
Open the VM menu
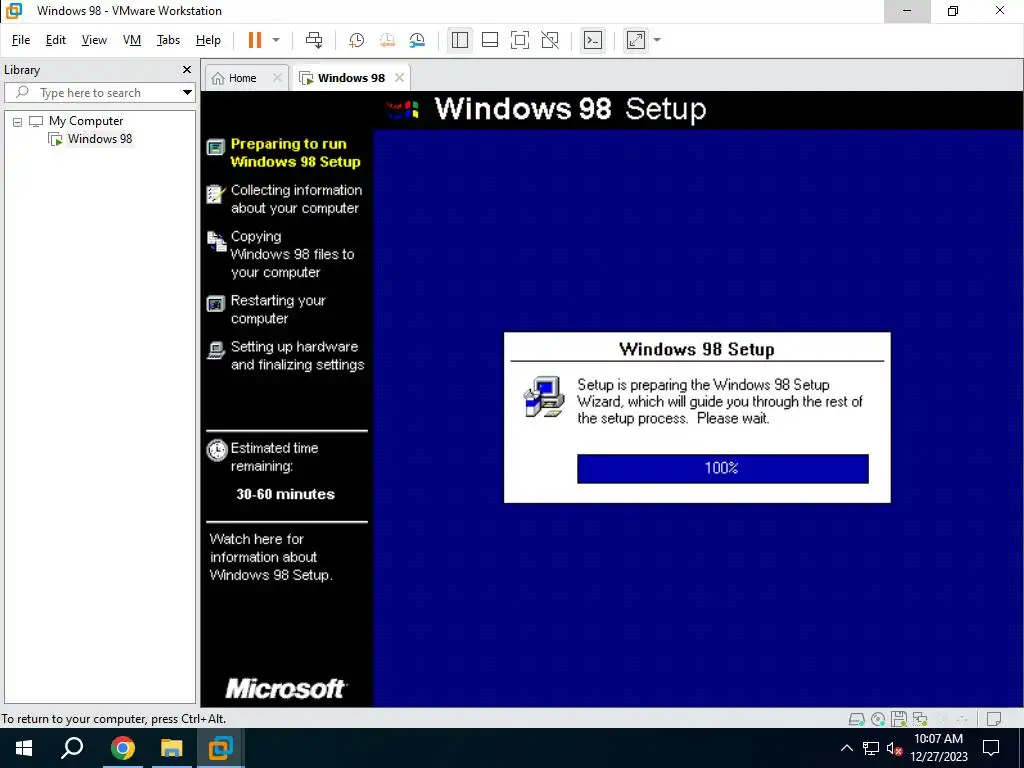[132, 40]
